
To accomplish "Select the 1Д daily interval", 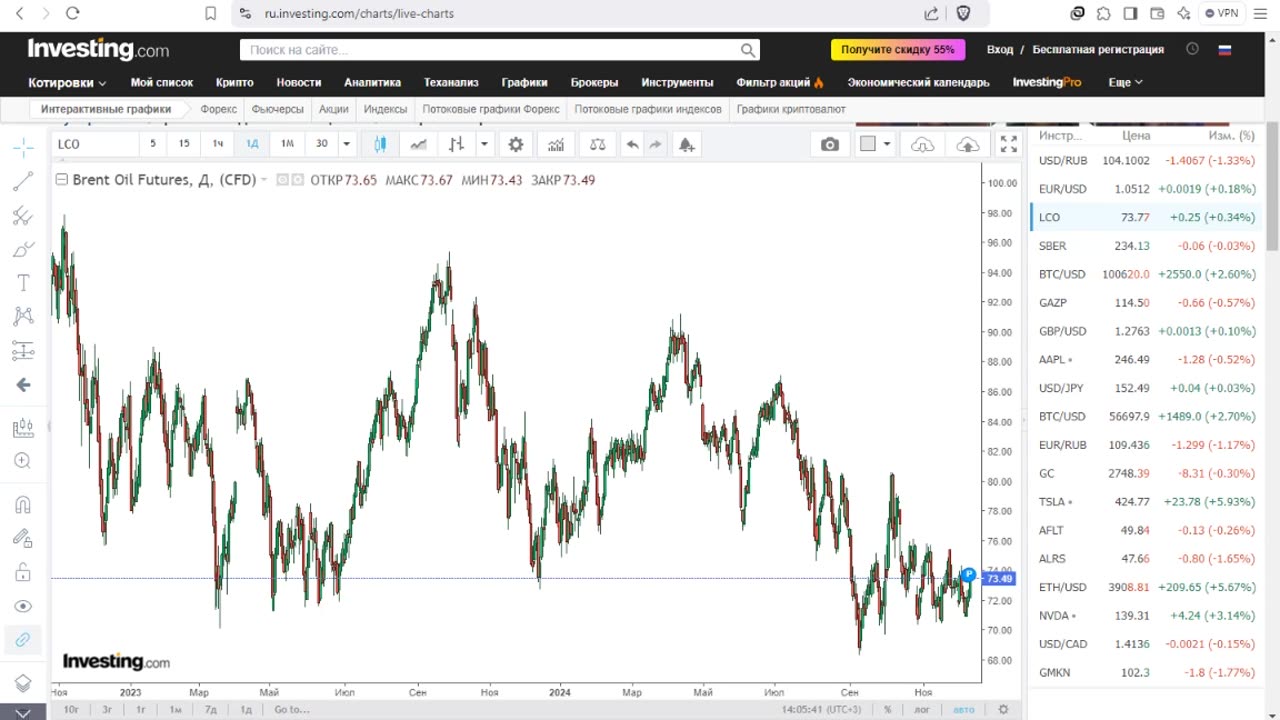I will coord(252,144).
